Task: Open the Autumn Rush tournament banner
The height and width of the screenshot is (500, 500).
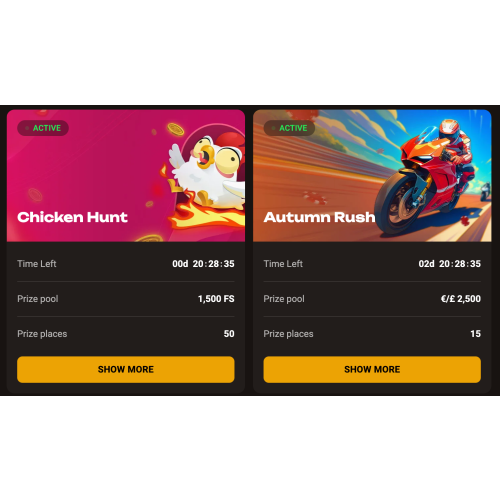Action: [x=372, y=176]
